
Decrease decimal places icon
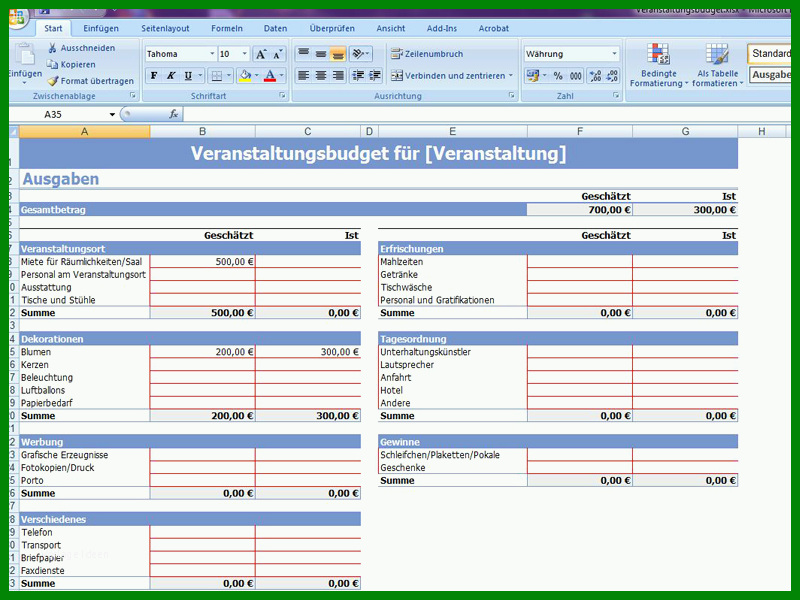(612, 76)
